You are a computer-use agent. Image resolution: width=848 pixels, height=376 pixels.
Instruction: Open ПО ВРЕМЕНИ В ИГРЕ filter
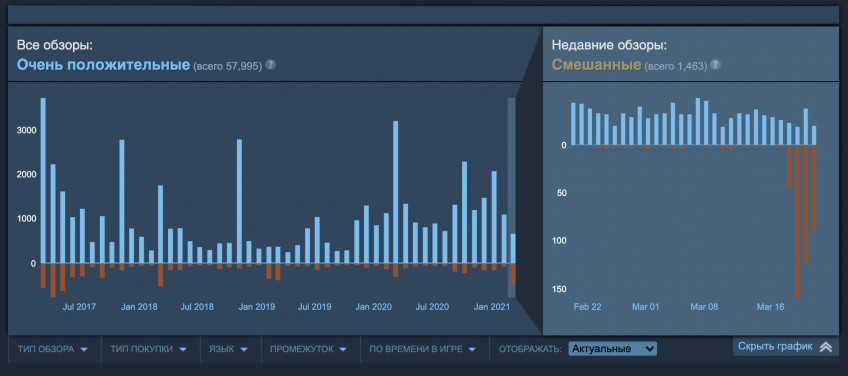coord(422,349)
